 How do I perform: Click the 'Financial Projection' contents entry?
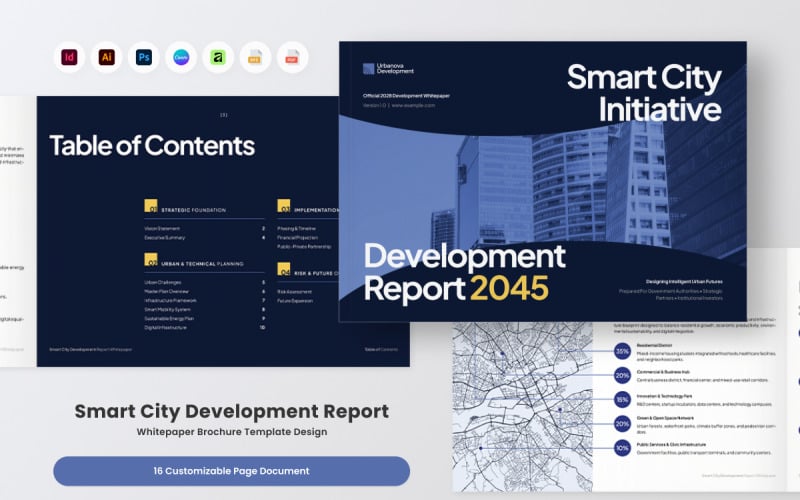(x=297, y=238)
